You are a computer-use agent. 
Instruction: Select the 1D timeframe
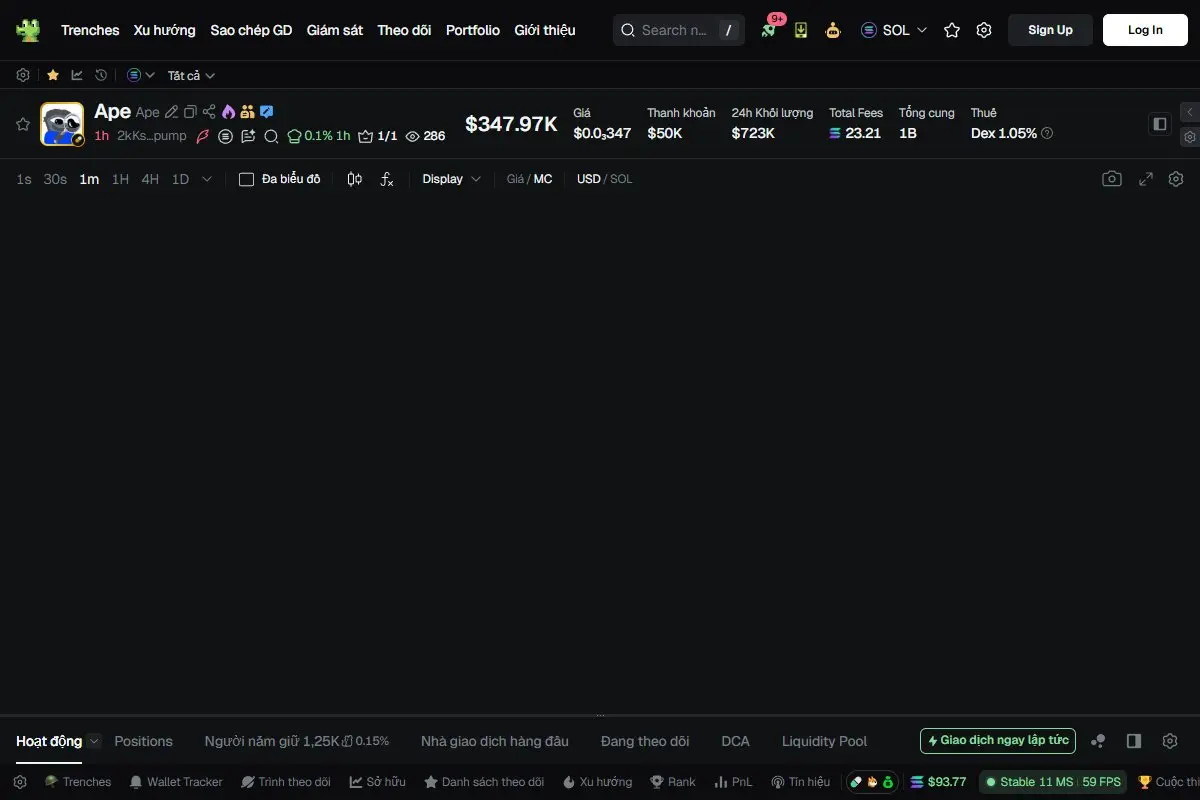pyautogui.click(x=180, y=179)
